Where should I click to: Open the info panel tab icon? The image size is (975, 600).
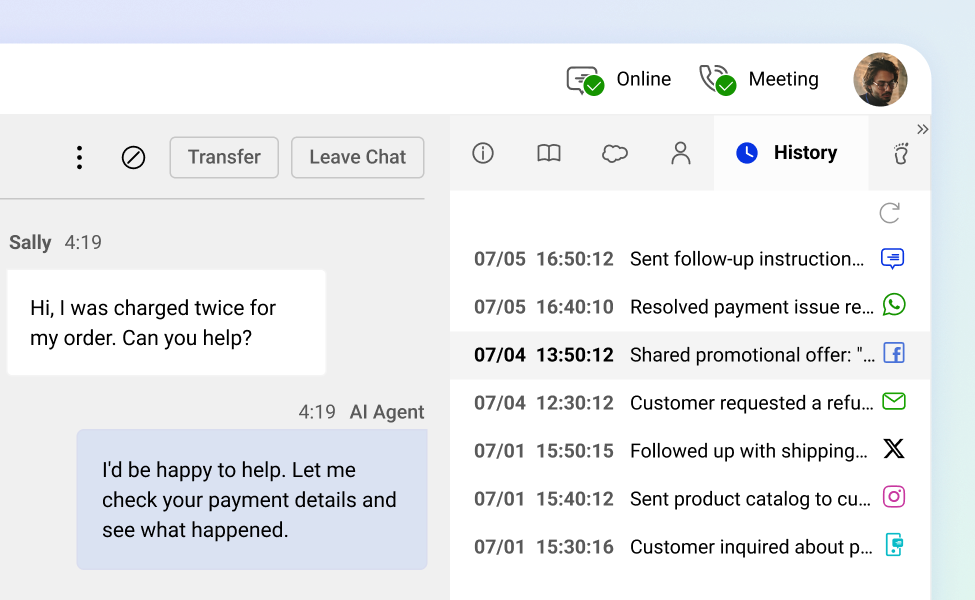pos(483,153)
